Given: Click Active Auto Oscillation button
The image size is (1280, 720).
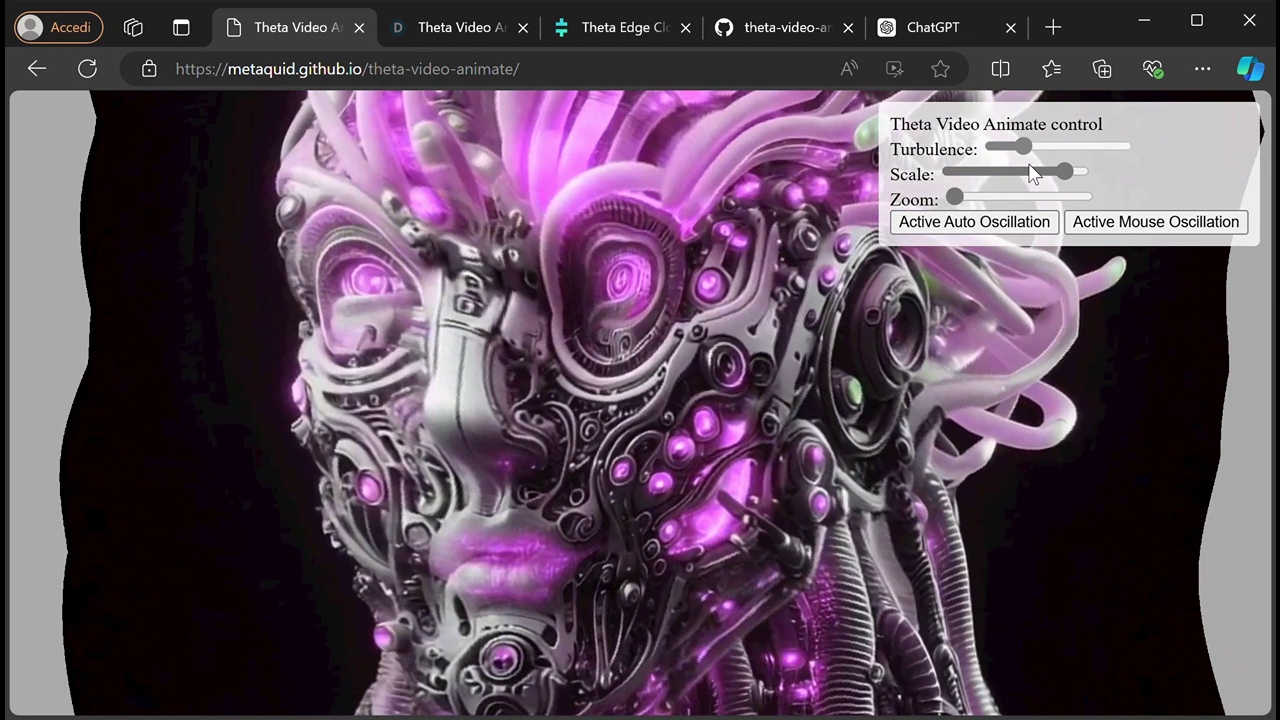Looking at the screenshot, I should (974, 222).
